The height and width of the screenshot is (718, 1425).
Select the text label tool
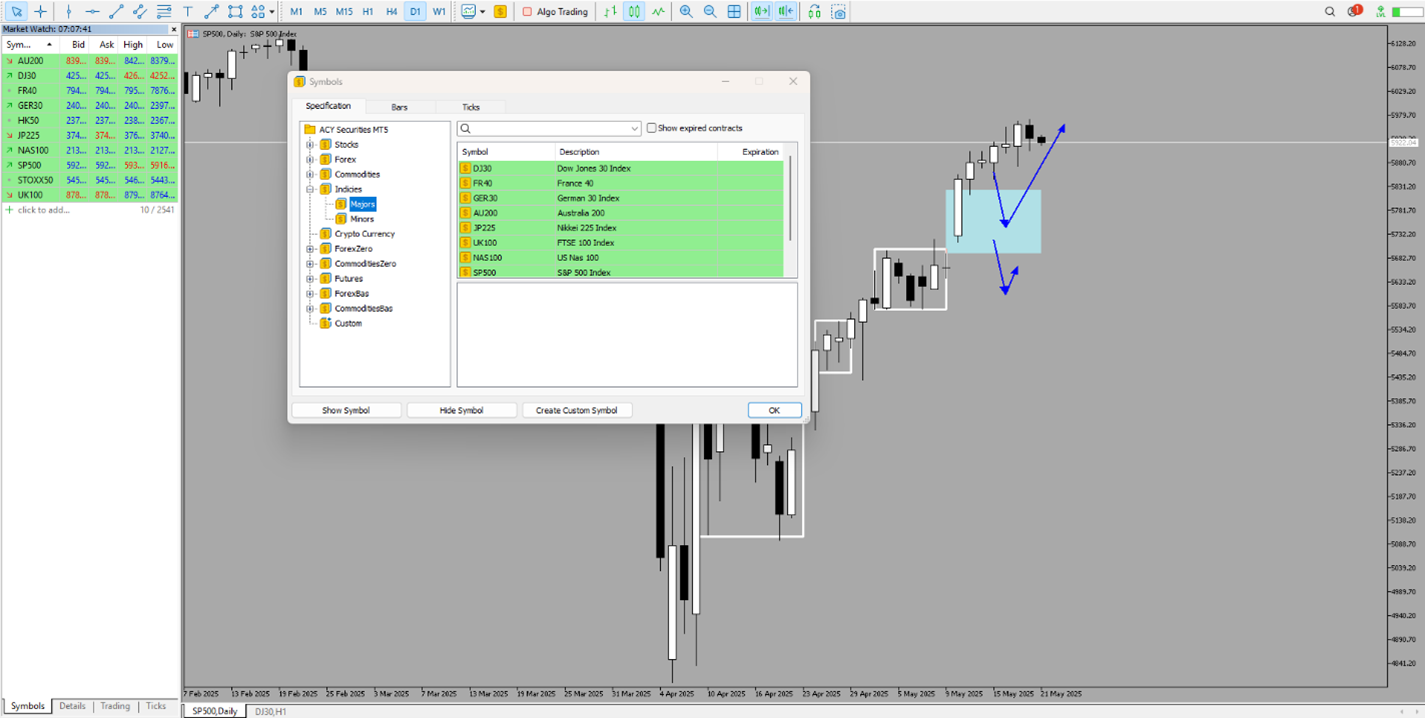187,12
